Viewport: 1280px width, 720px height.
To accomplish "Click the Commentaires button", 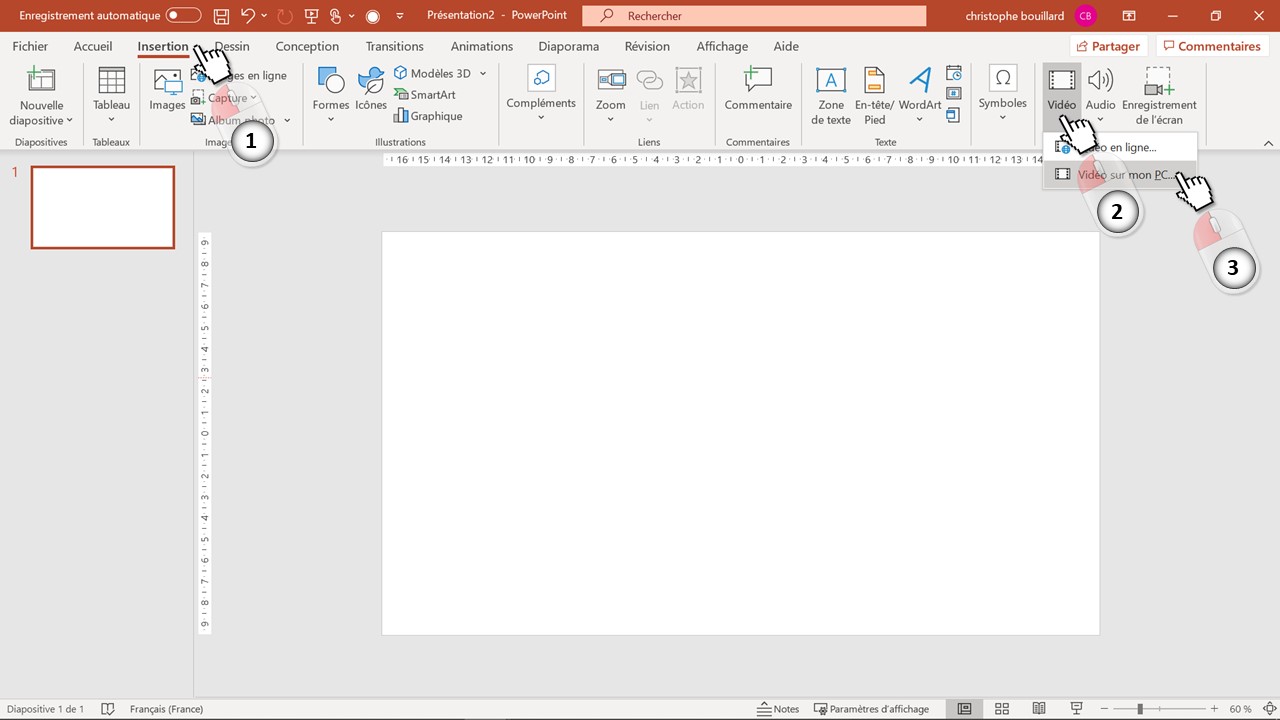I will [1211, 46].
